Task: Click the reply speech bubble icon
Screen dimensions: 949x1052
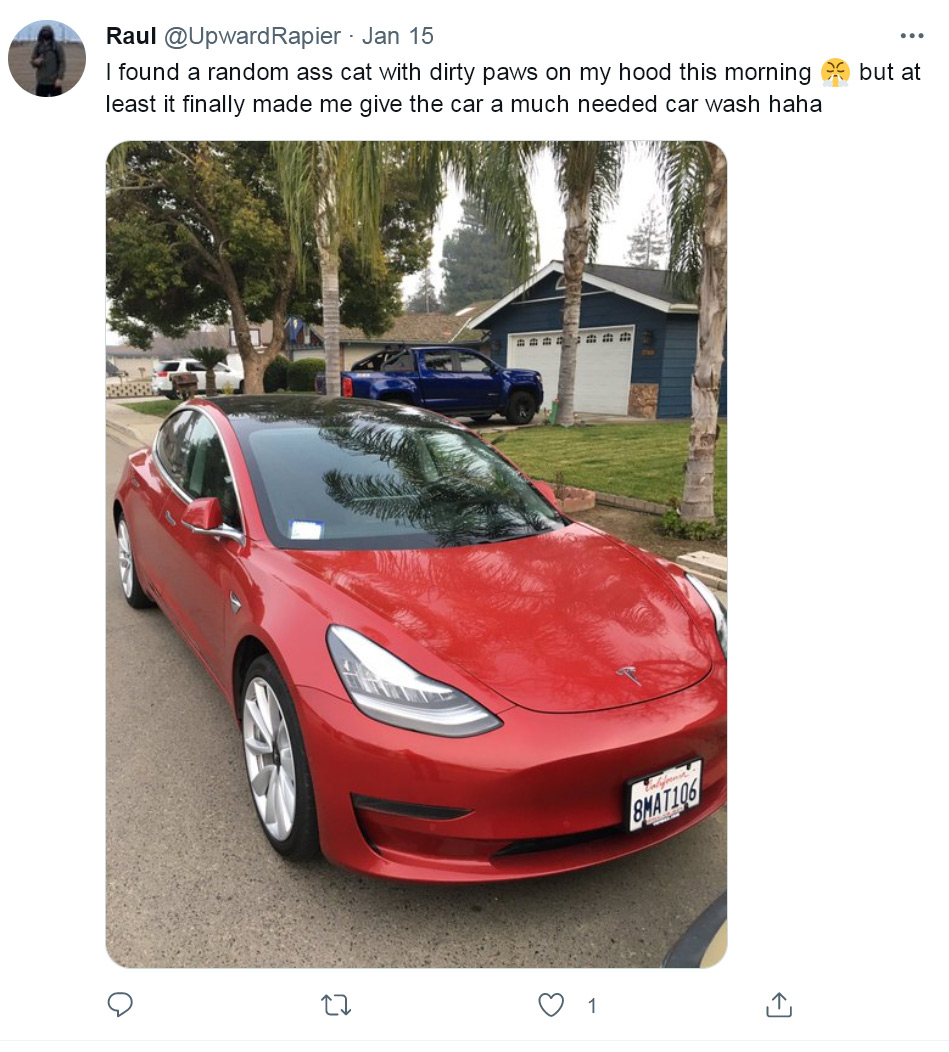Action: click(x=120, y=1004)
